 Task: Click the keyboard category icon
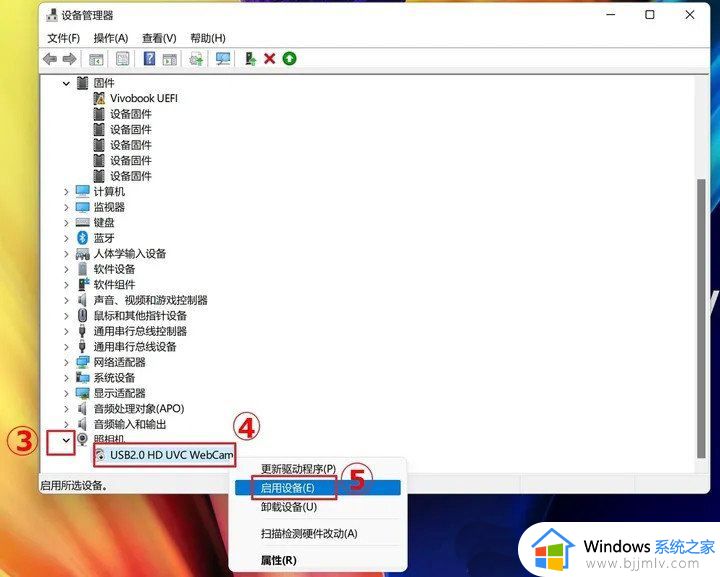tap(83, 222)
